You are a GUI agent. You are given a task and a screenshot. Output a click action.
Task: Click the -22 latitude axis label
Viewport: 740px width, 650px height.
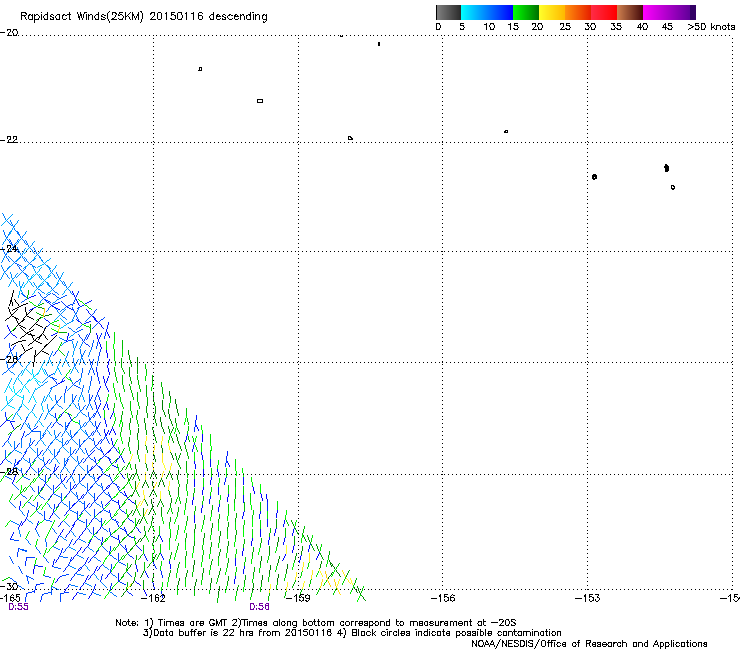[x=9, y=140]
